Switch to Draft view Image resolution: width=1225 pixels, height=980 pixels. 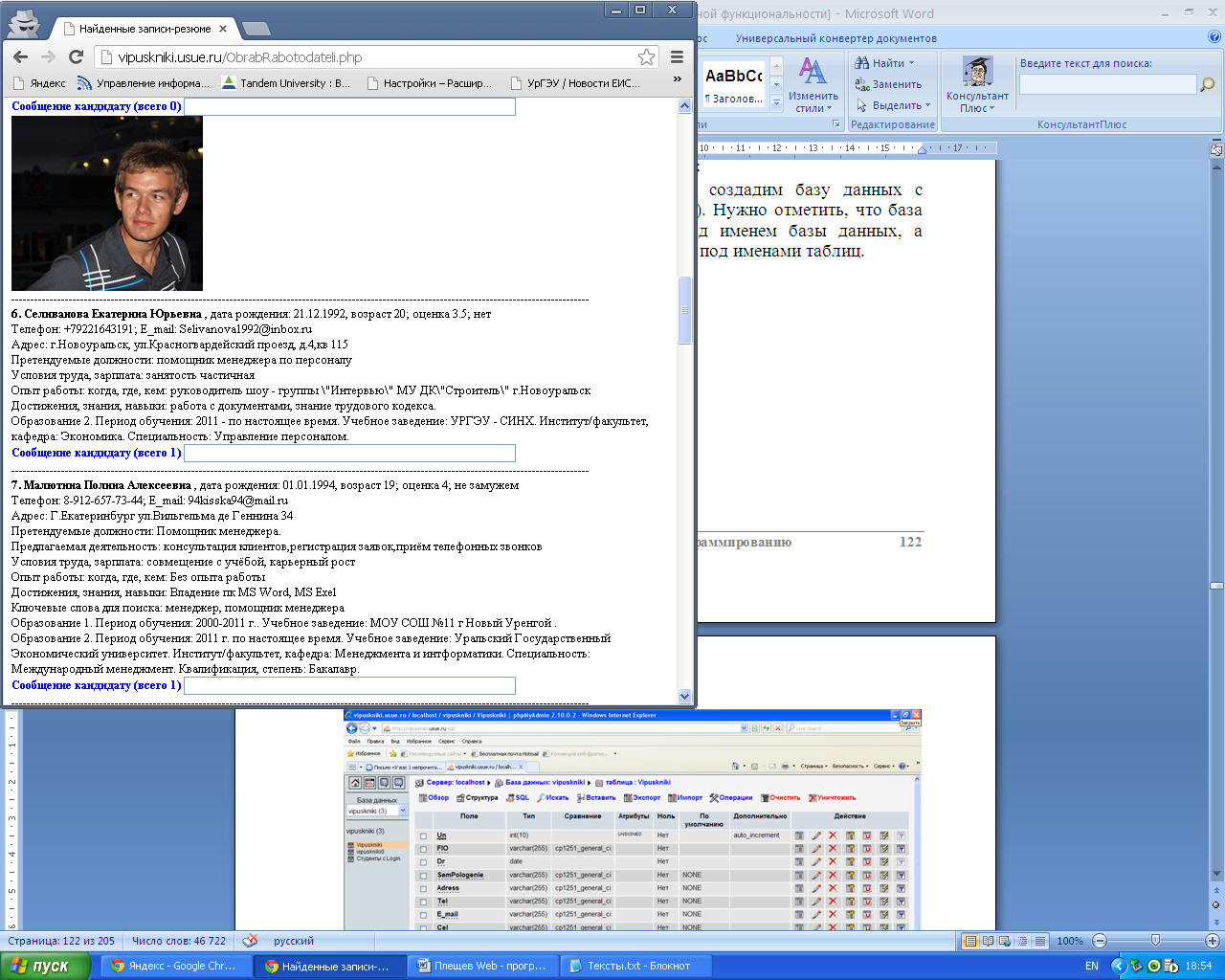[1040, 941]
